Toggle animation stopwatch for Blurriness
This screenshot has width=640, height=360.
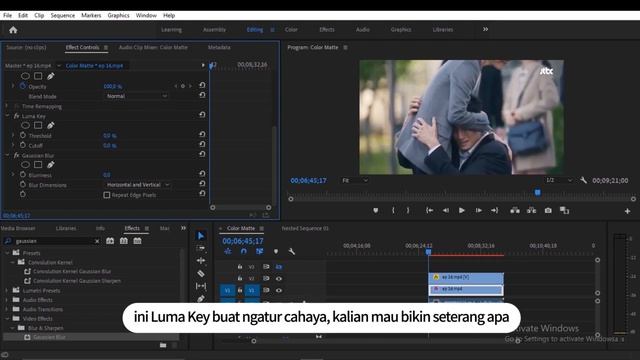[23, 174]
